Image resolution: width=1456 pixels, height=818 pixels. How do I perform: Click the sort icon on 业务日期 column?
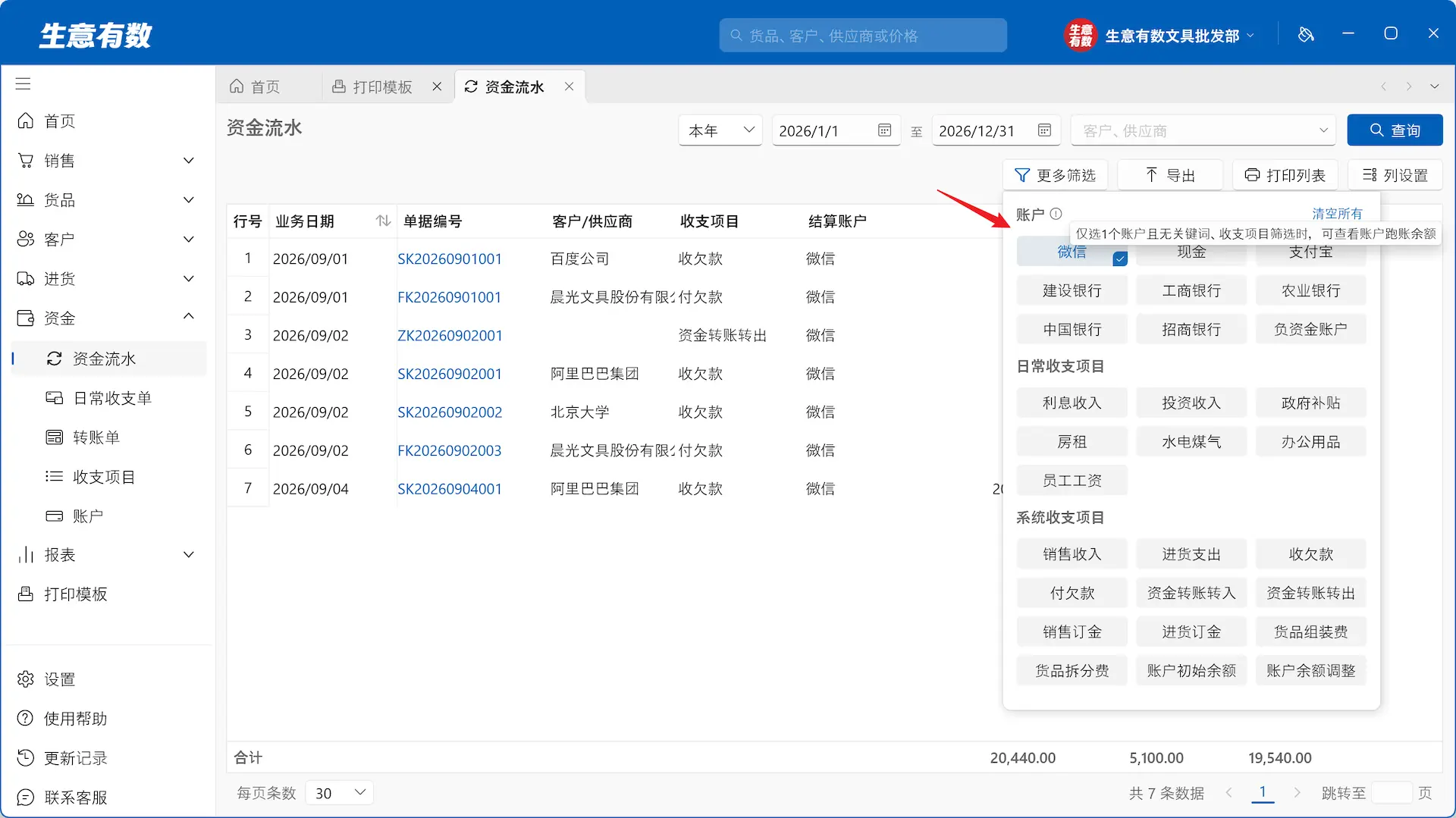pos(383,221)
